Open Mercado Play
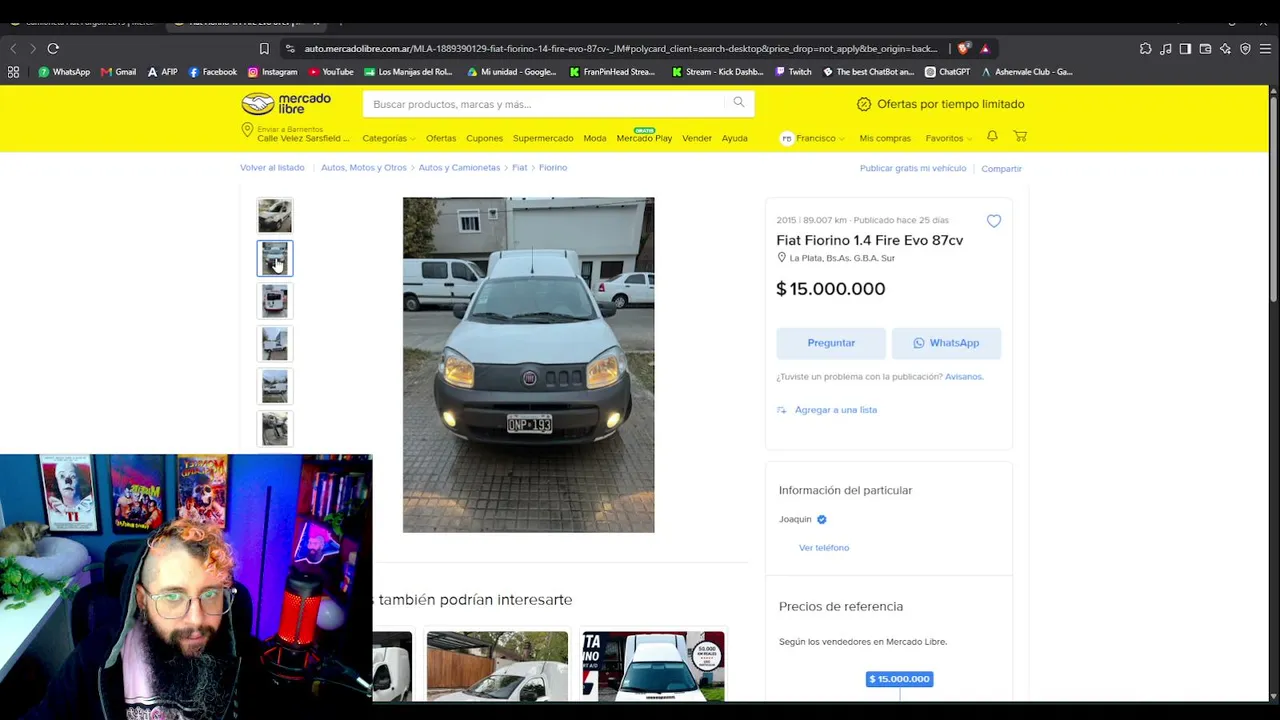 [644, 138]
